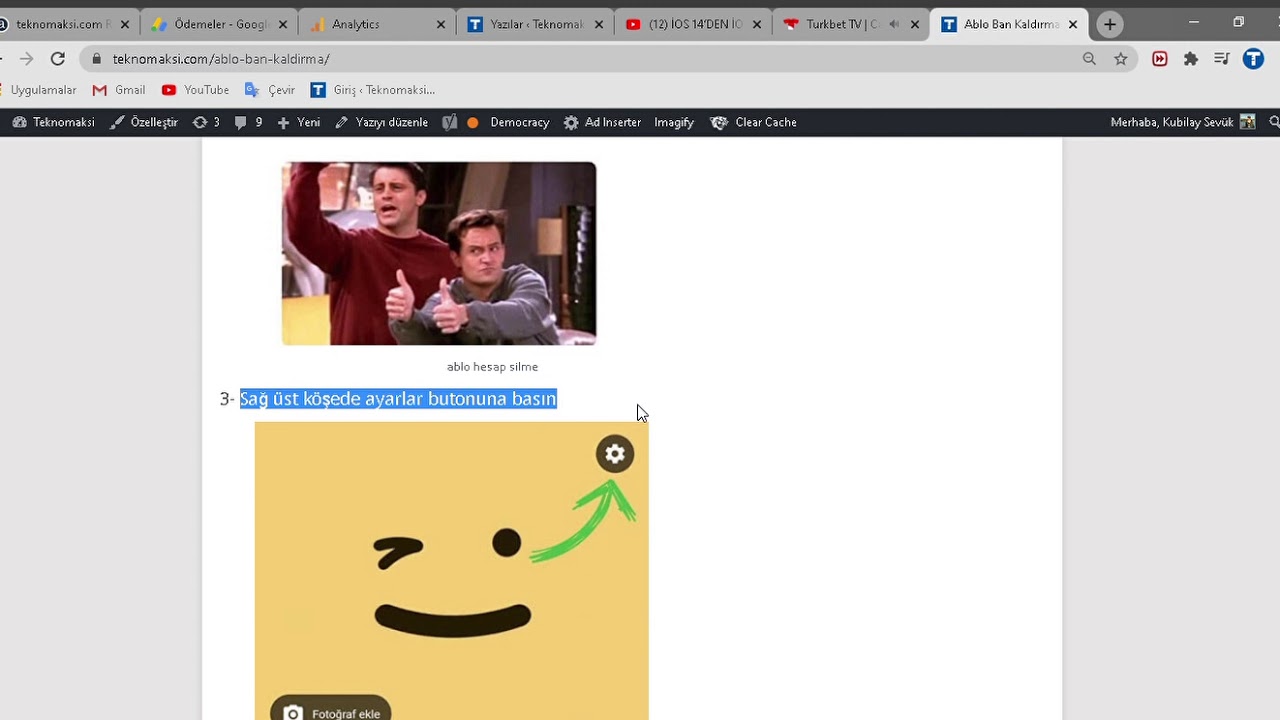The width and height of the screenshot is (1280, 720).
Task: Open the media control playlist icon
Action: tap(1222, 59)
